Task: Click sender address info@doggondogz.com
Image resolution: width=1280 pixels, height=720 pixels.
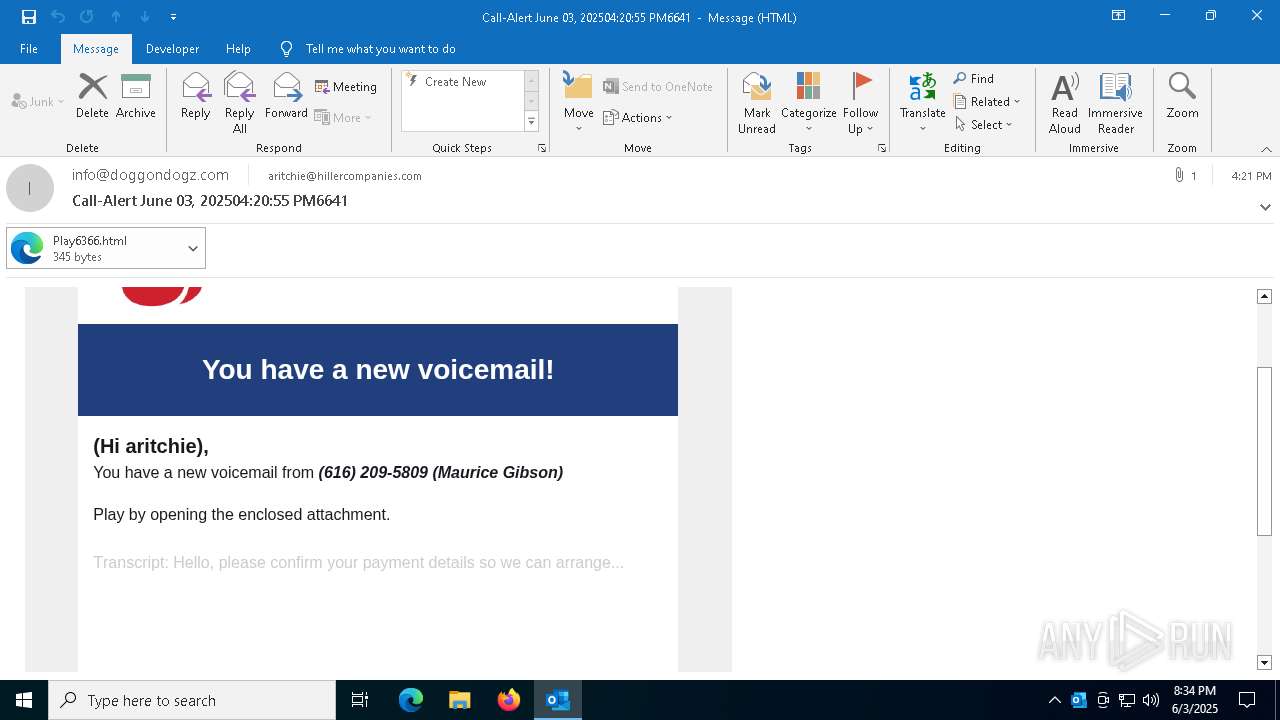Action: click(x=150, y=175)
